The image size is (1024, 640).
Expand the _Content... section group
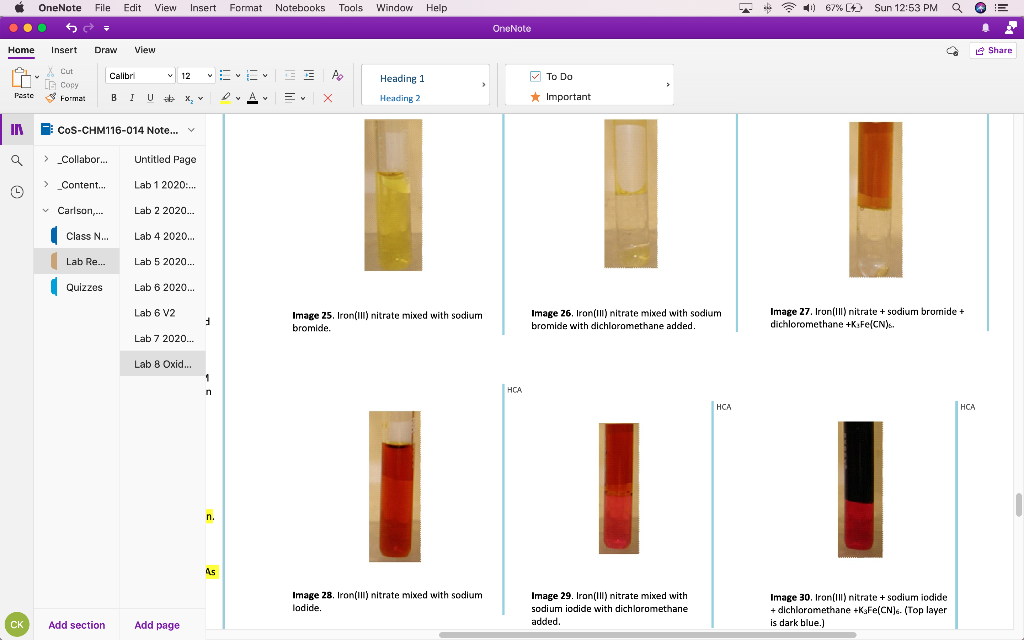point(46,184)
